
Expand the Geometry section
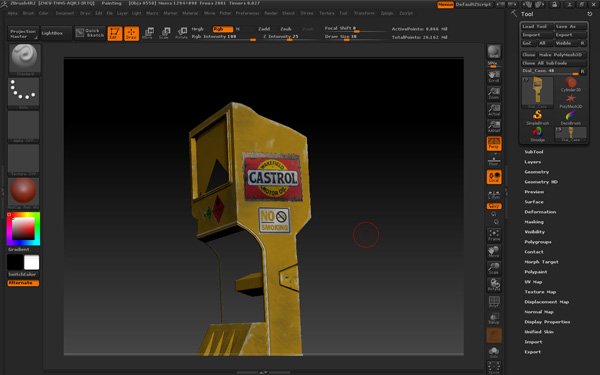536,172
